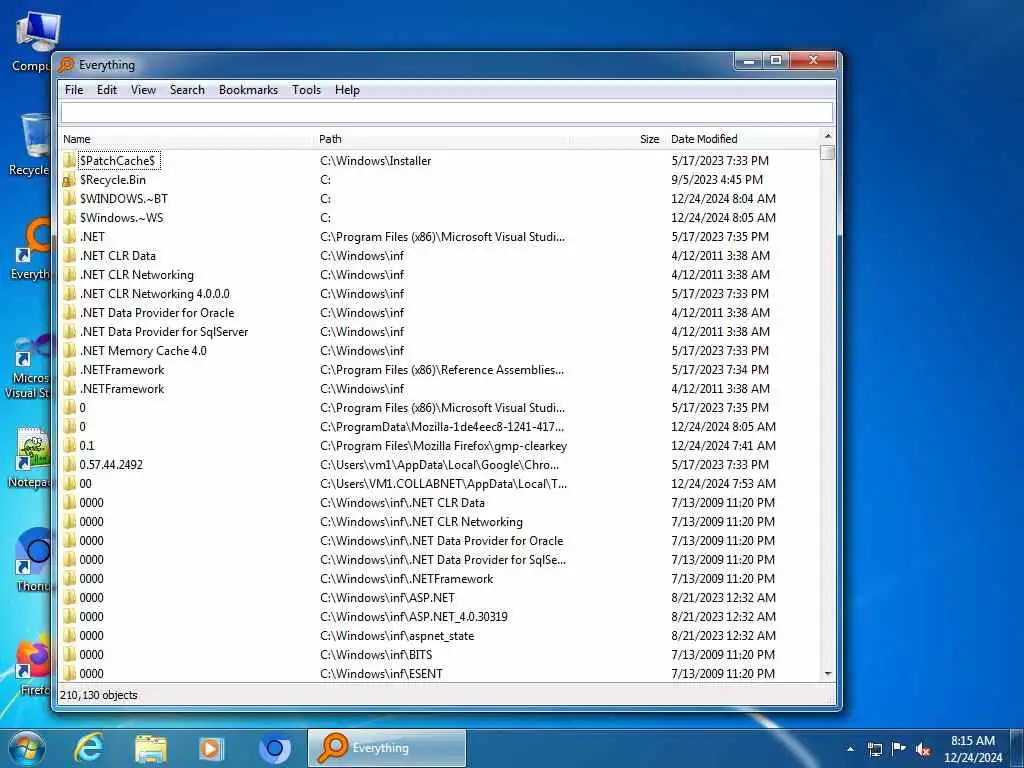Open the View menu
This screenshot has width=1024, height=768.
tap(143, 90)
